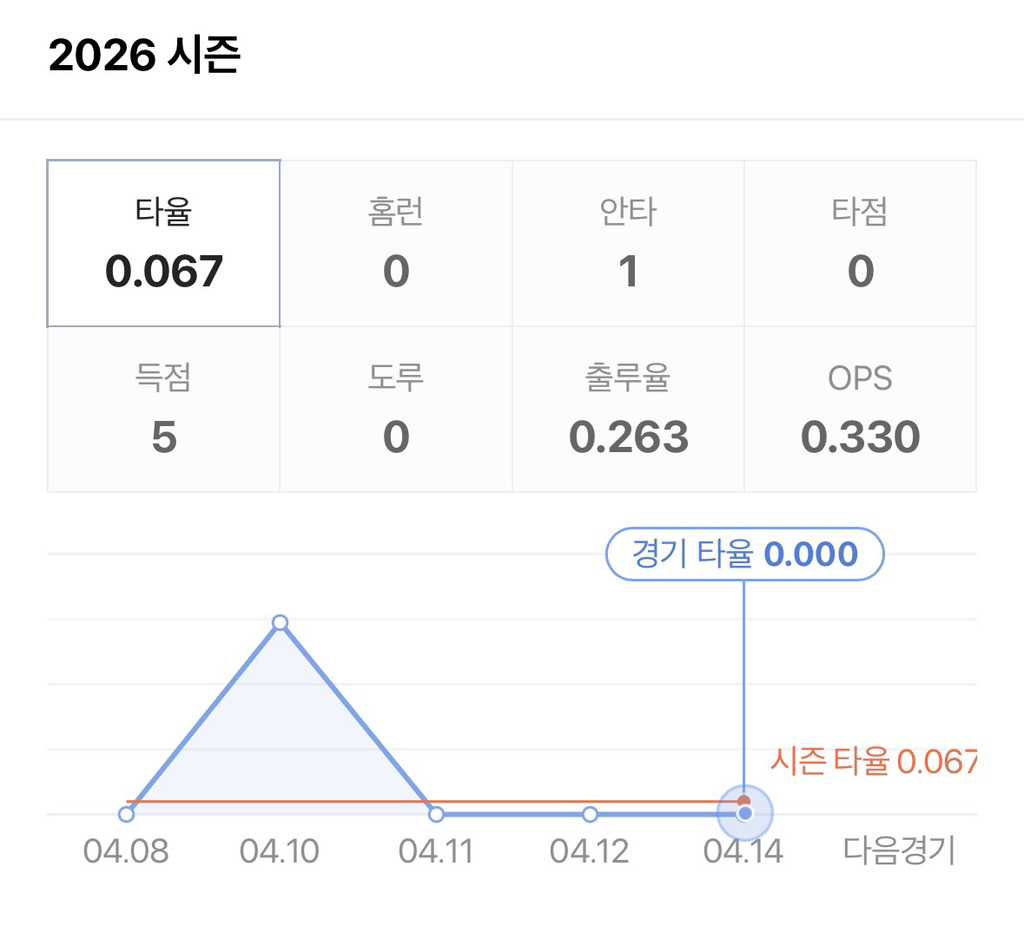This screenshot has height=932, width=1024.
Task: Click the 04.08 data point on chart
Action: pyautogui.click(x=126, y=814)
